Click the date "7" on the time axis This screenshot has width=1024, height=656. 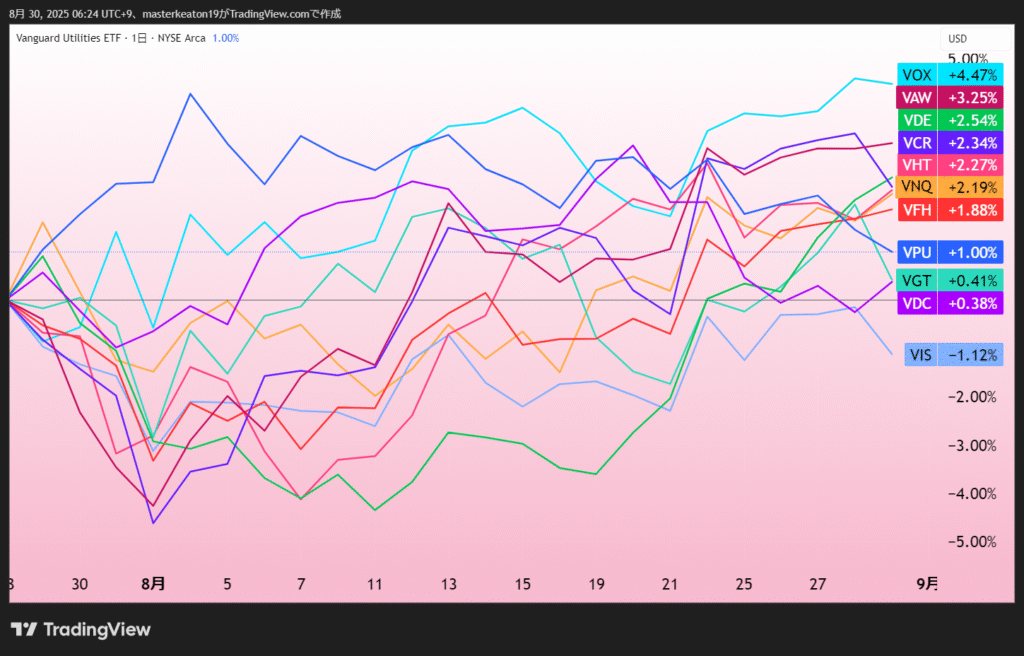tap(301, 583)
